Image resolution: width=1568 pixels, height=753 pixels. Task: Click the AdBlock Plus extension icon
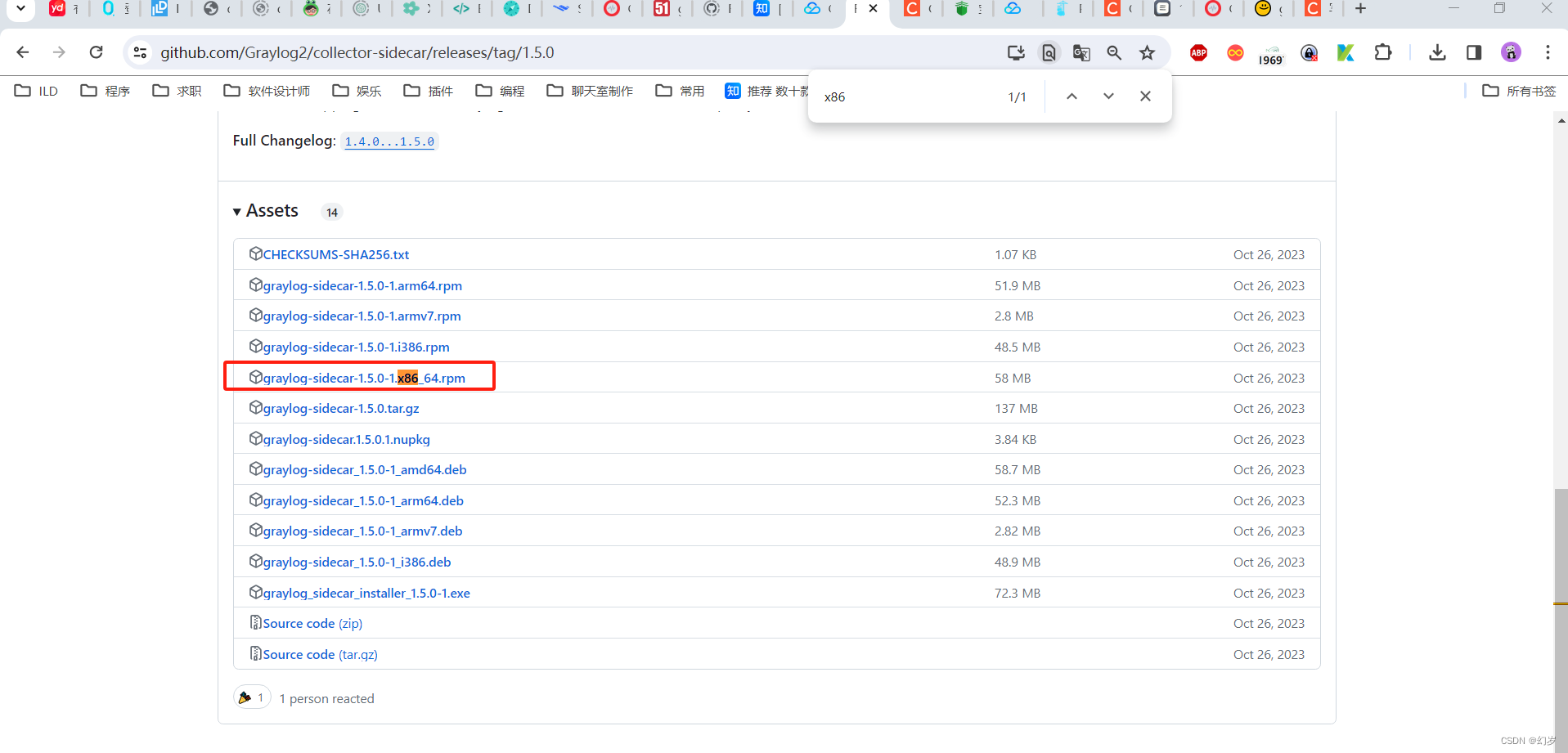point(1198,52)
